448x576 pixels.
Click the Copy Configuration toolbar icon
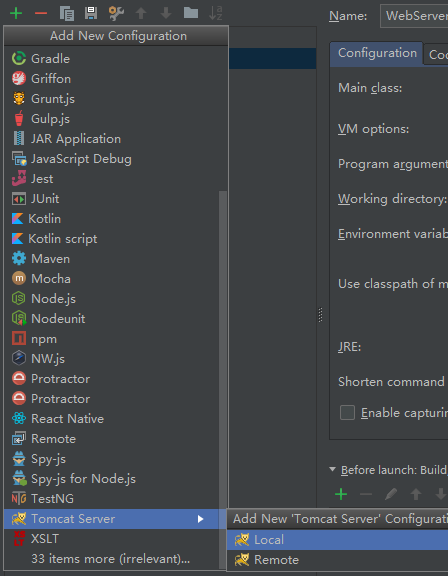click(x=67, y=14)
